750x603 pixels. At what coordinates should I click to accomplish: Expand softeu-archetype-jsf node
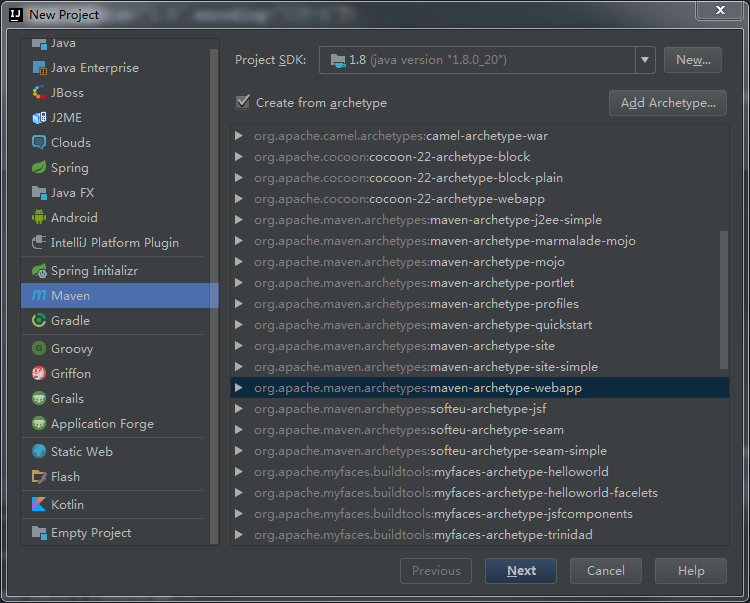pyautogui.click(x=239, y=408)
